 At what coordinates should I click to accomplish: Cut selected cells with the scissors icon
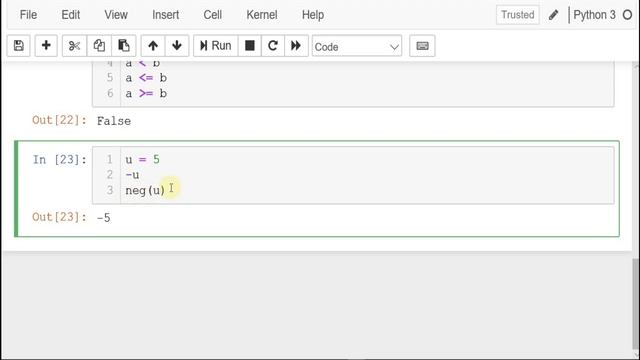(74, 46)
